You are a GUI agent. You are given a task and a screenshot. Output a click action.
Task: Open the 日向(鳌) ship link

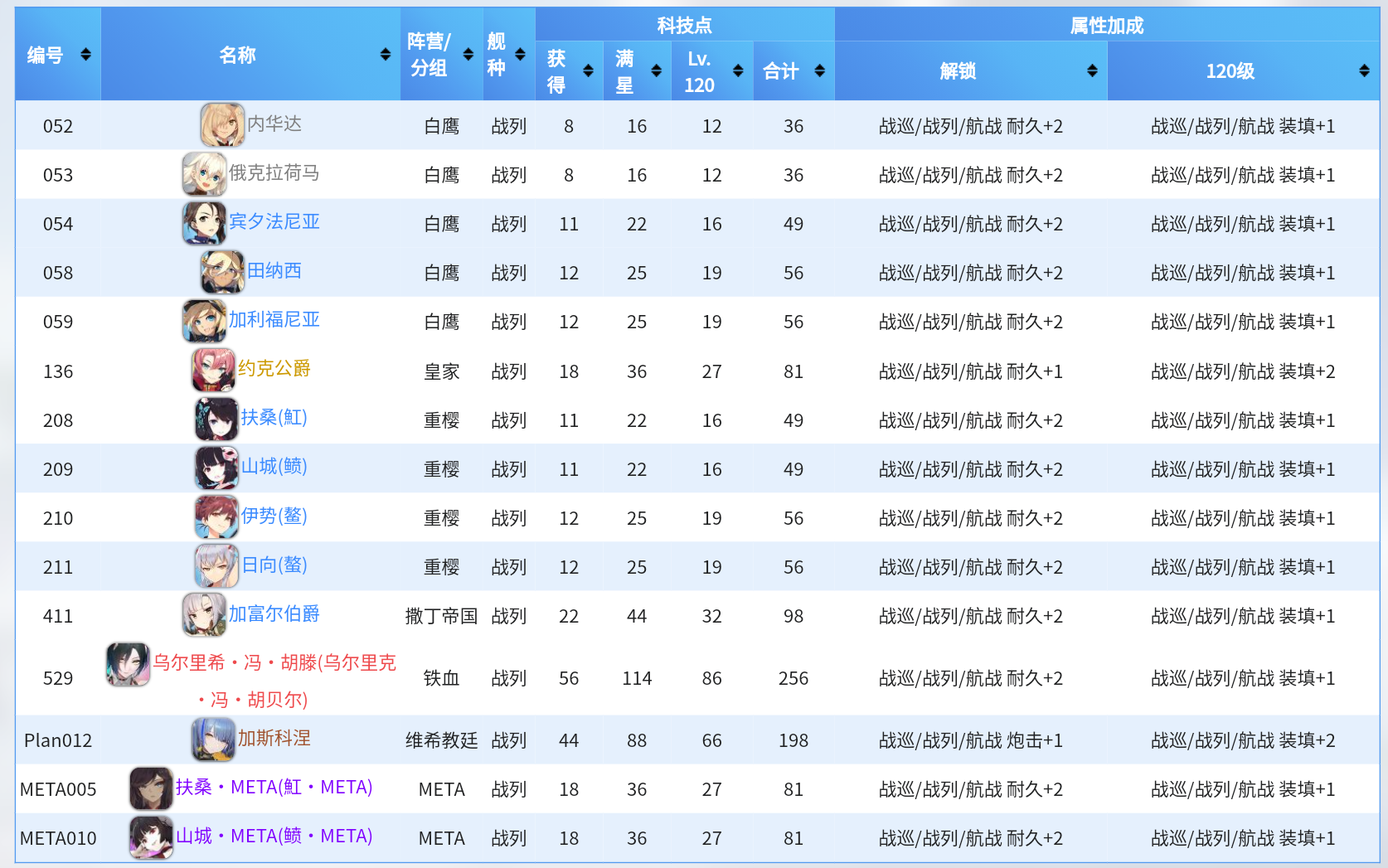(x=274, y=565)
